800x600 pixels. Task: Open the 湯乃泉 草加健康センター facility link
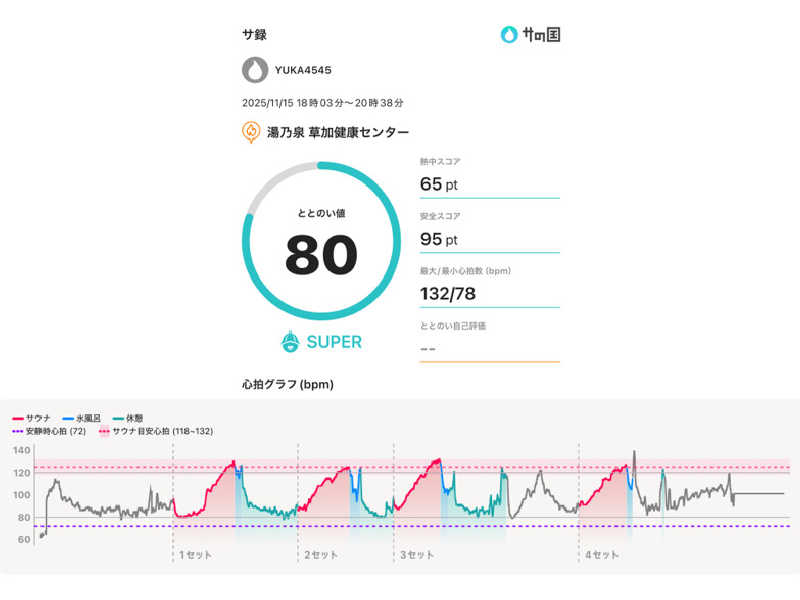[x=337, y=132]
